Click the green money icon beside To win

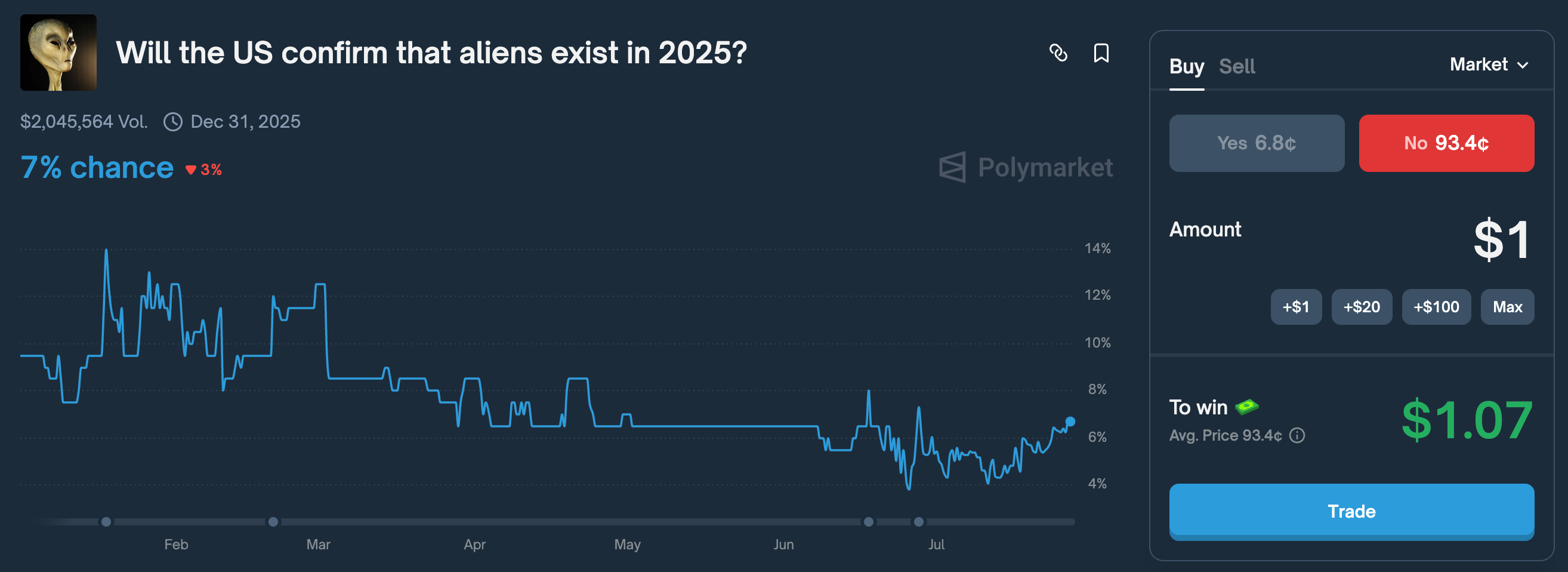[1246, 406]
